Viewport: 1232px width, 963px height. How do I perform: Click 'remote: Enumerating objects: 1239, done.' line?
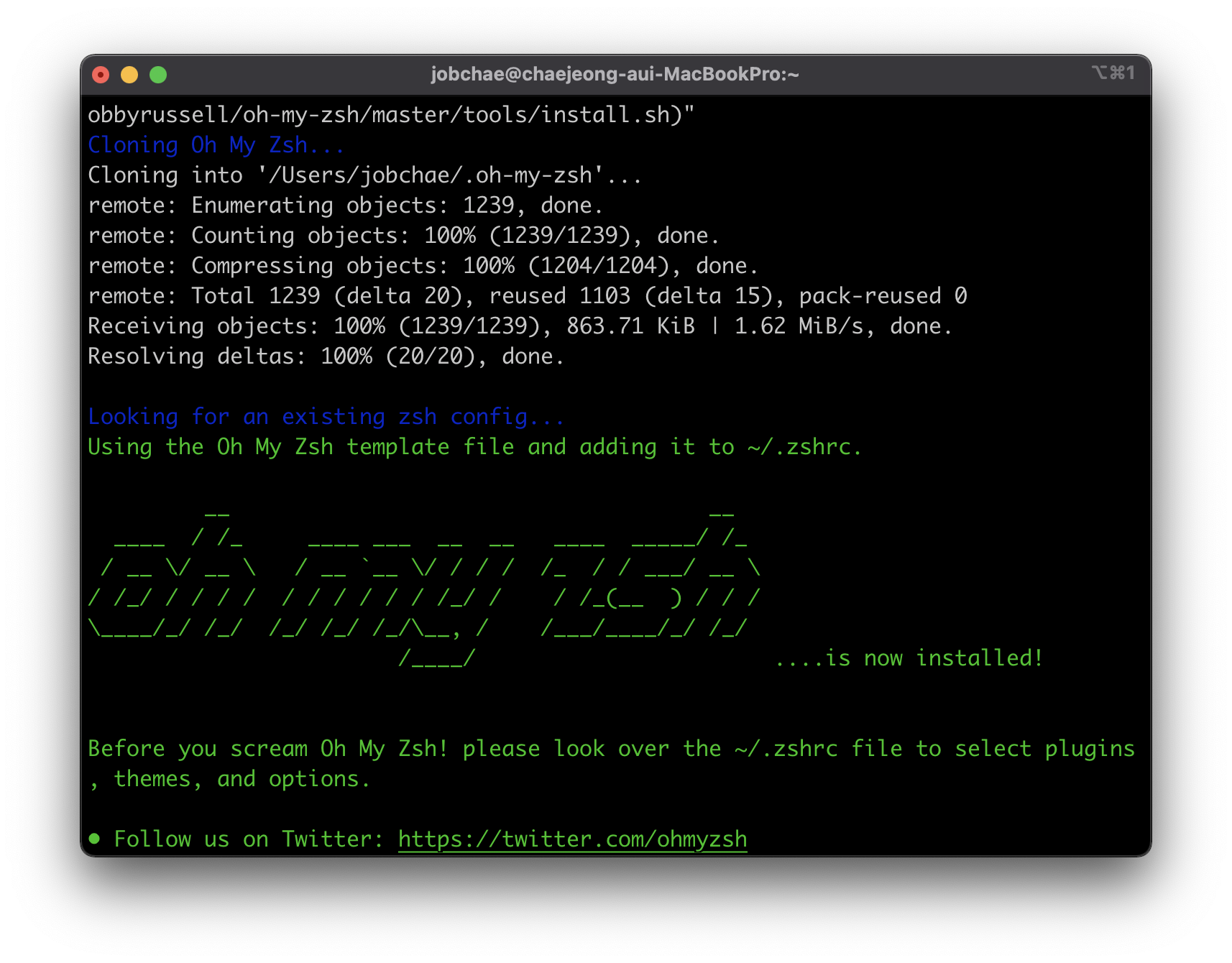click(x=345, y=205)
